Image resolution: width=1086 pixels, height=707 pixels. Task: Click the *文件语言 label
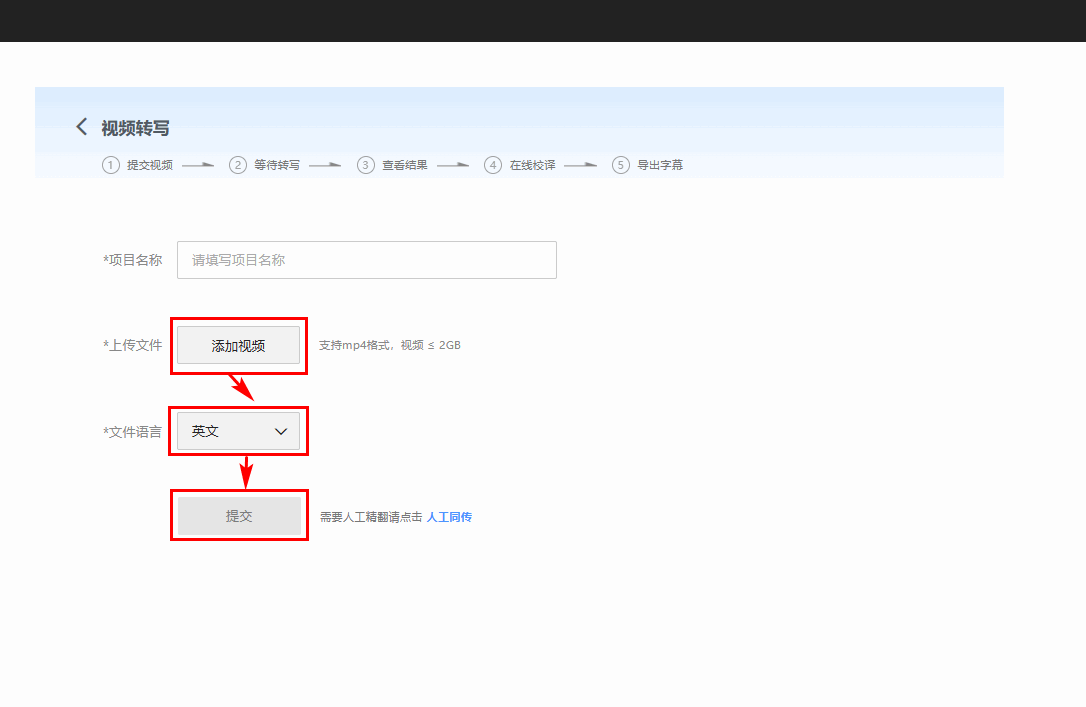[132, 431]
